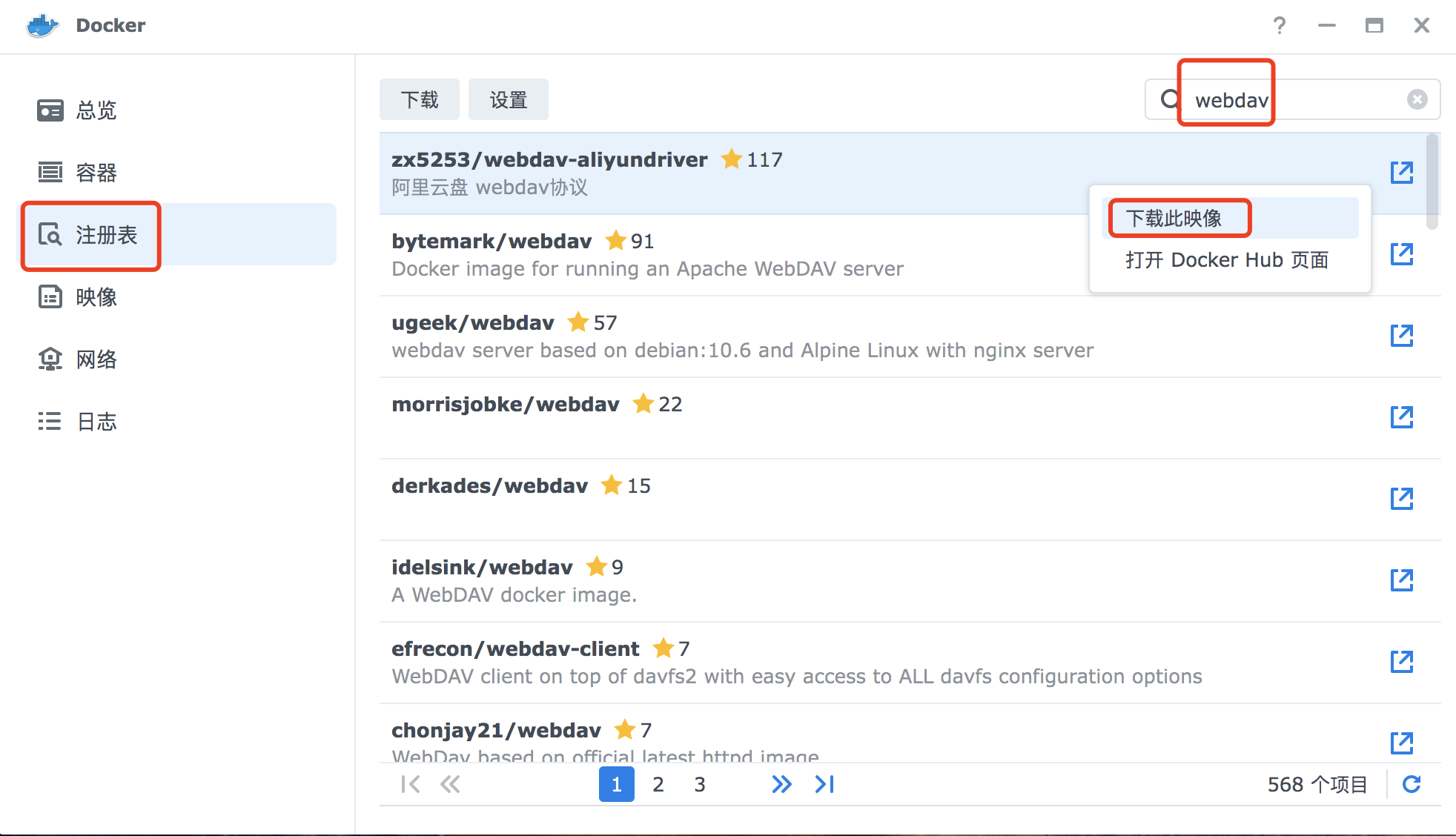The height and width of the screenshot is (836, 1456).
Task: Choose 打开 Docker Hub 页面 from the menu
Action: (x=1231, y=260)
